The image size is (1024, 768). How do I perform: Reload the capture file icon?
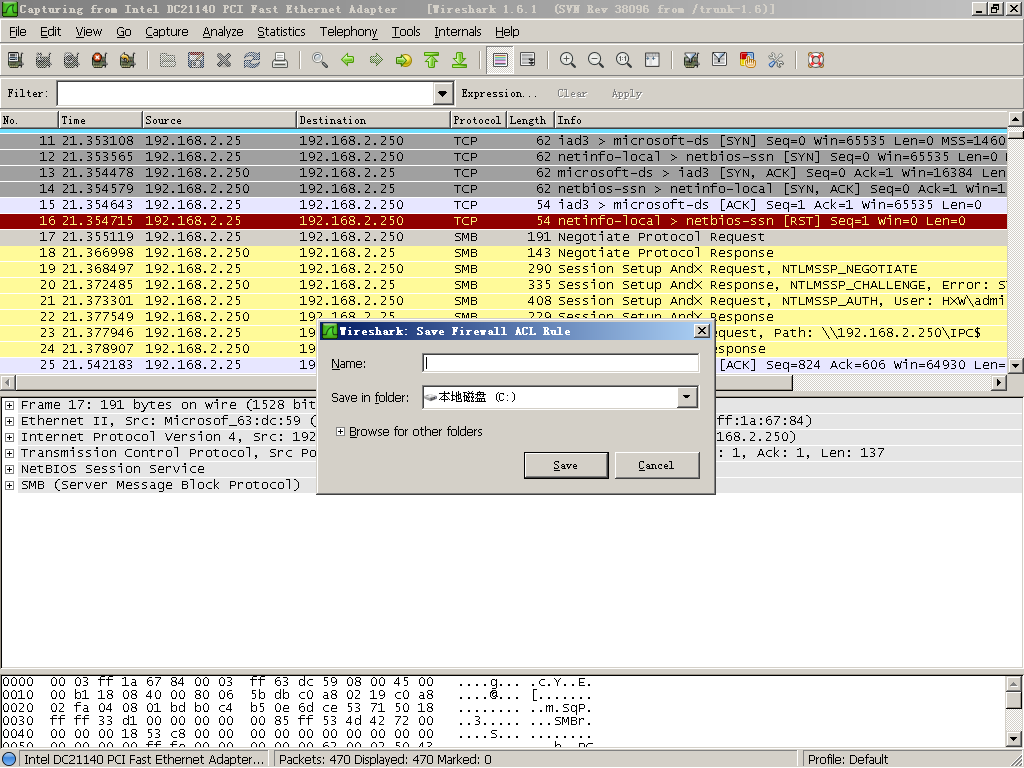click(252, 60)
